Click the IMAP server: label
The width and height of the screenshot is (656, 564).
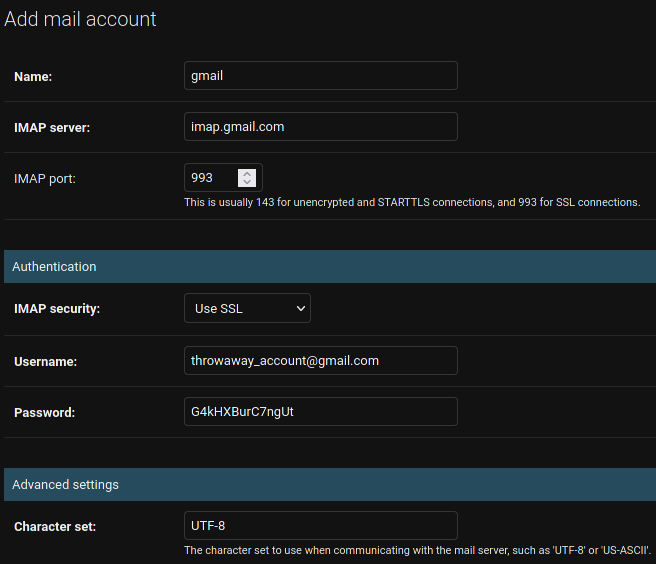[x=52, y=128]
